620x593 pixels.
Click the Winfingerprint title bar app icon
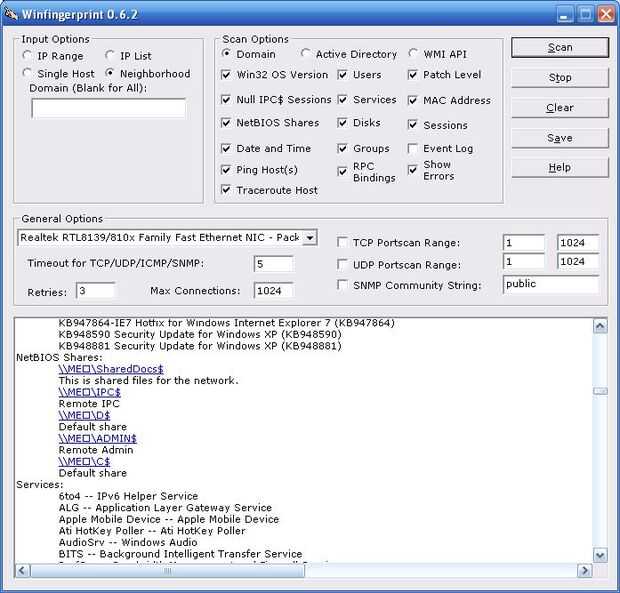11,14
